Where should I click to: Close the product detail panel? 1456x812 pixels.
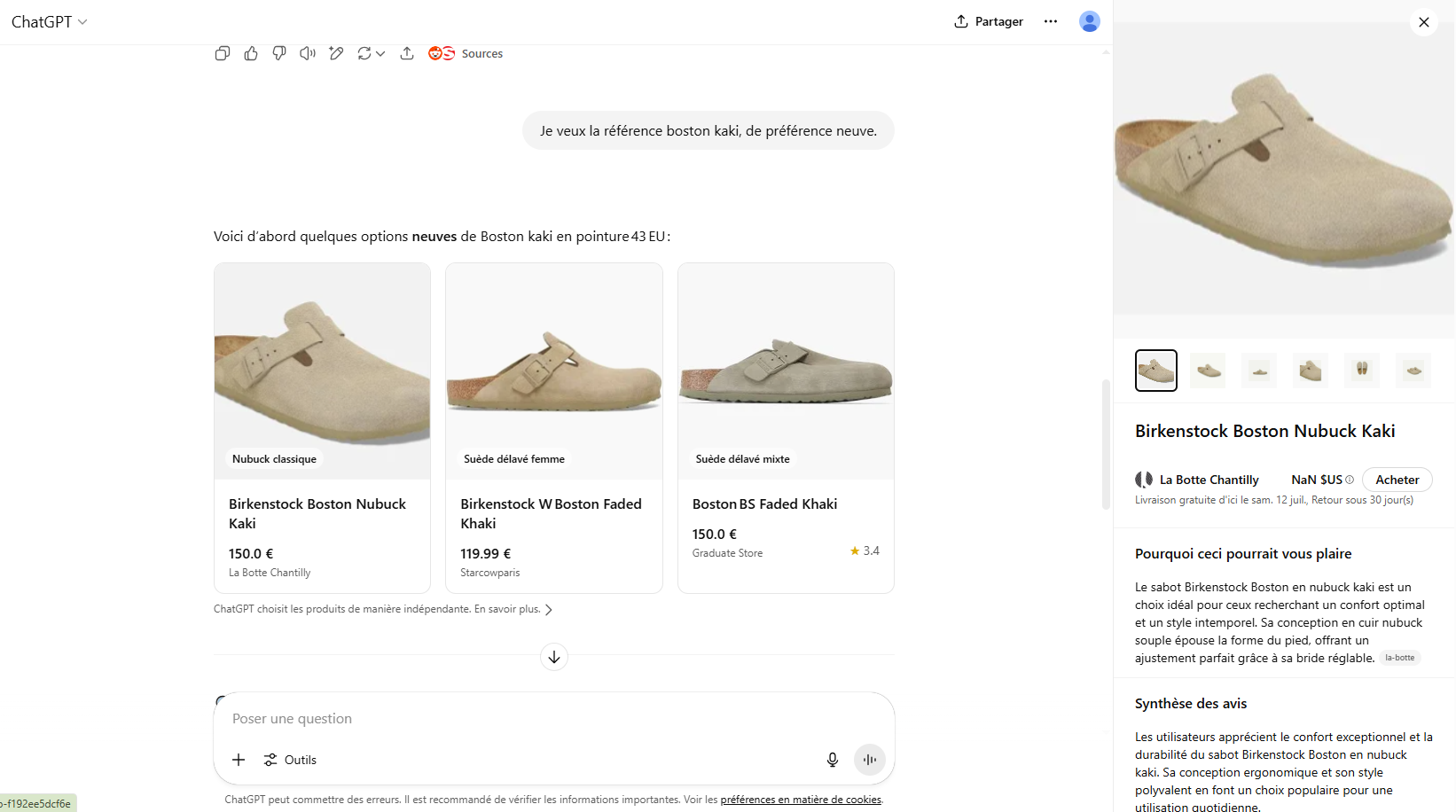click(x=1424, y=22)
